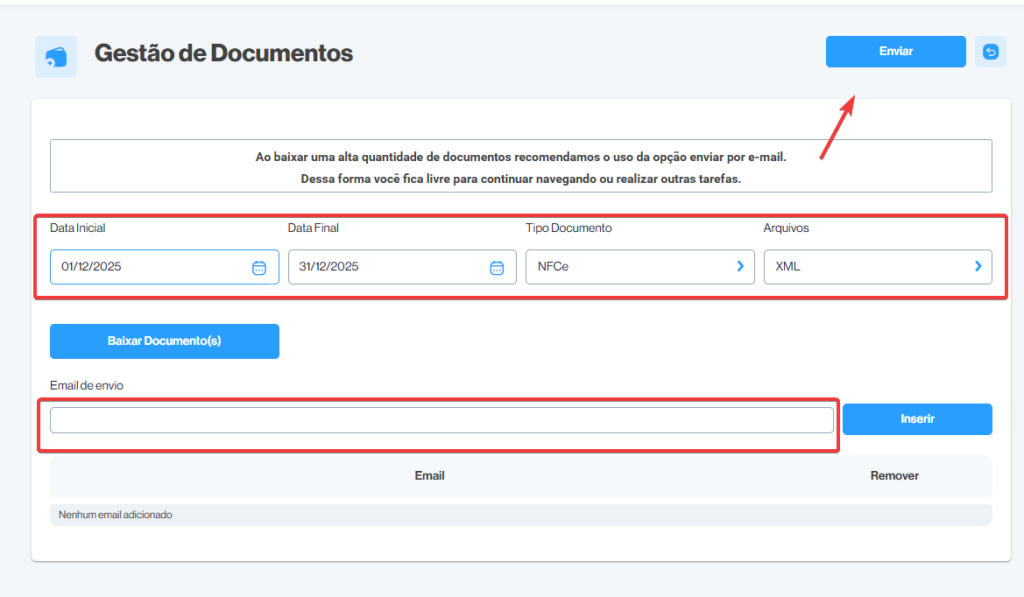Select the NFCe value in Tipo Documento
This screenshot has width=1024, height=597.
click(x=554, y=267)
